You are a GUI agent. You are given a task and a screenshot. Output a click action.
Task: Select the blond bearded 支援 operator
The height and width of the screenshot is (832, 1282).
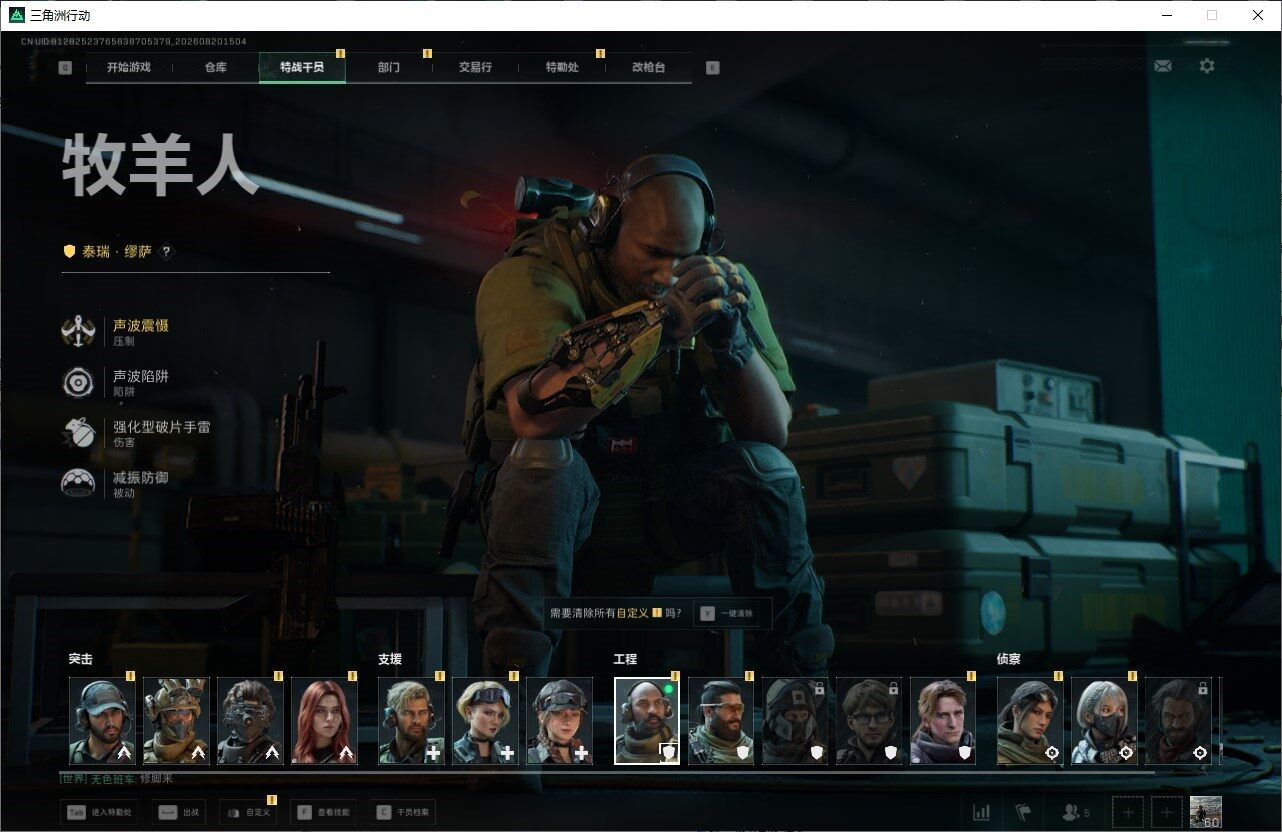(411, 721)
